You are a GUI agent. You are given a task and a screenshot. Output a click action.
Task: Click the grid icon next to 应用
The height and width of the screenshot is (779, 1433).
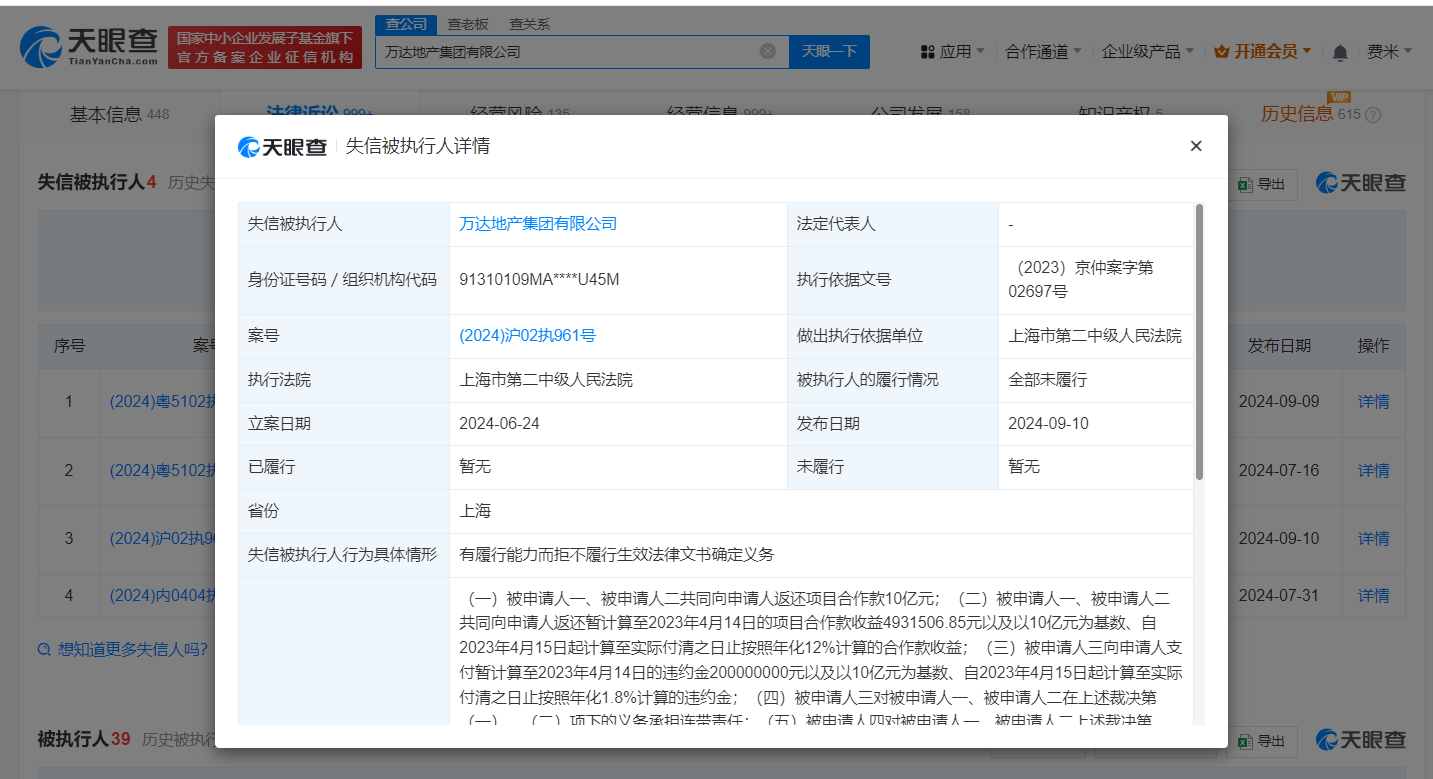928,51
